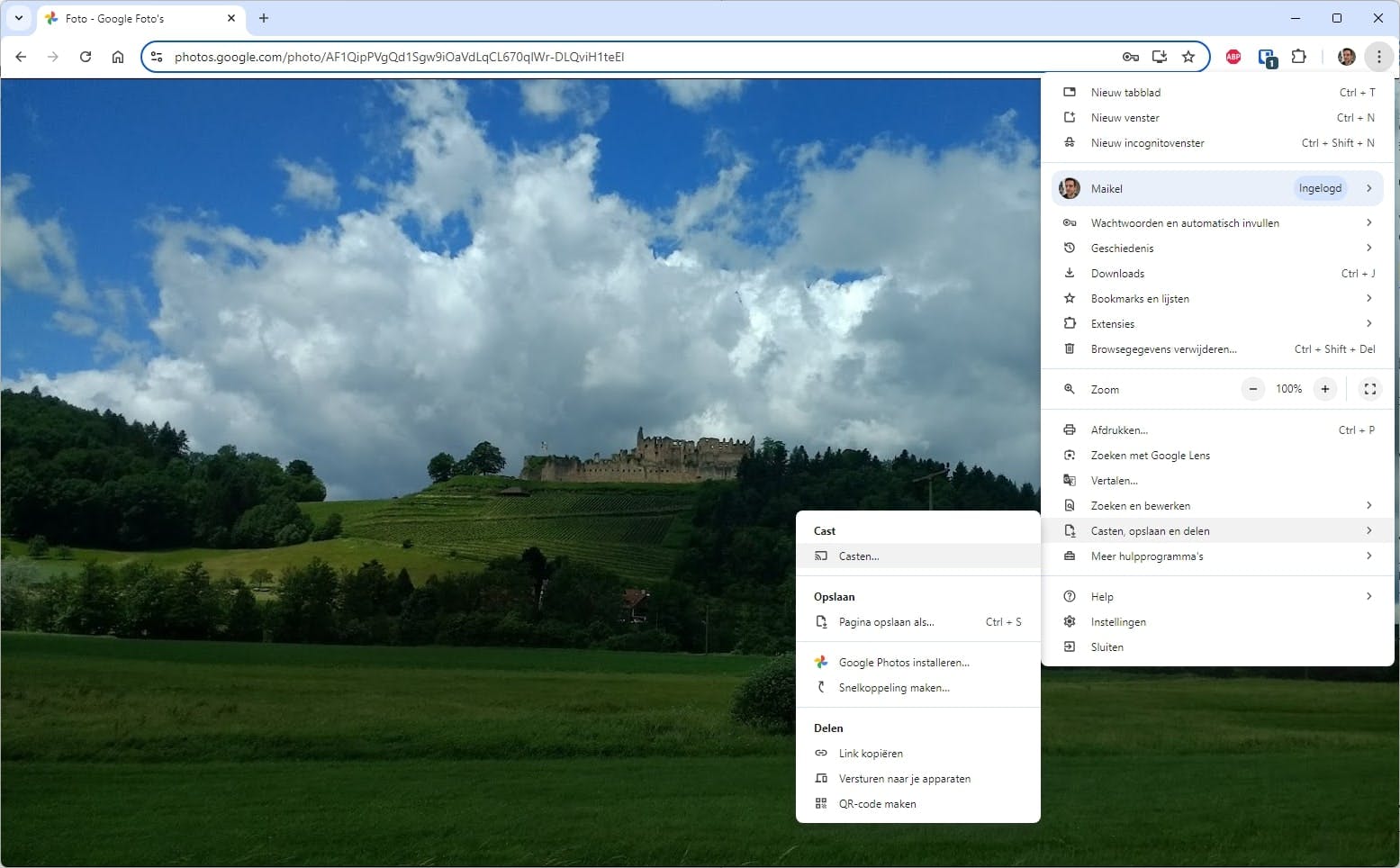Select Browsegegevens verwijderen
Viewport: 1400px width, 868px height.
1217,348
